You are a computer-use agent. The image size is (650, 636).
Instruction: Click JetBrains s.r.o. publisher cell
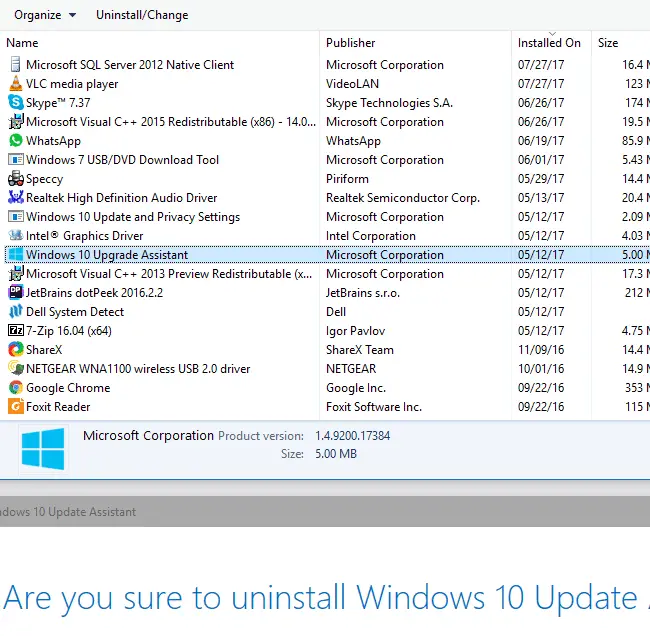tap(363, 293)
